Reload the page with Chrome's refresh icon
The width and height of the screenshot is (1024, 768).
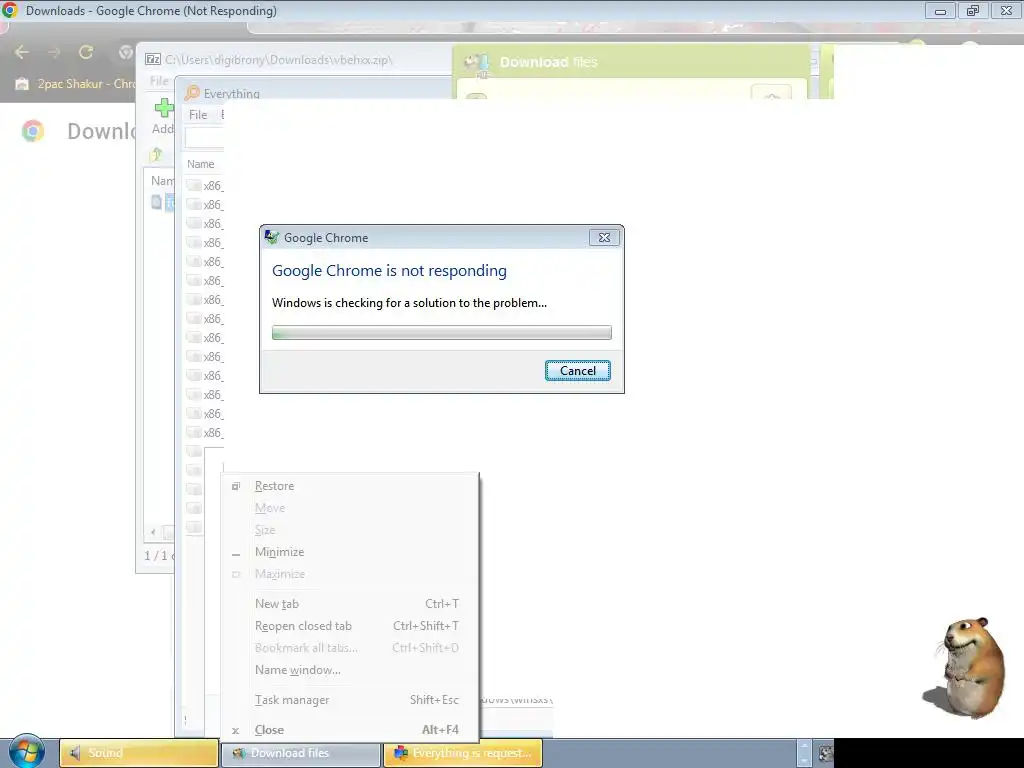point(86,52)
